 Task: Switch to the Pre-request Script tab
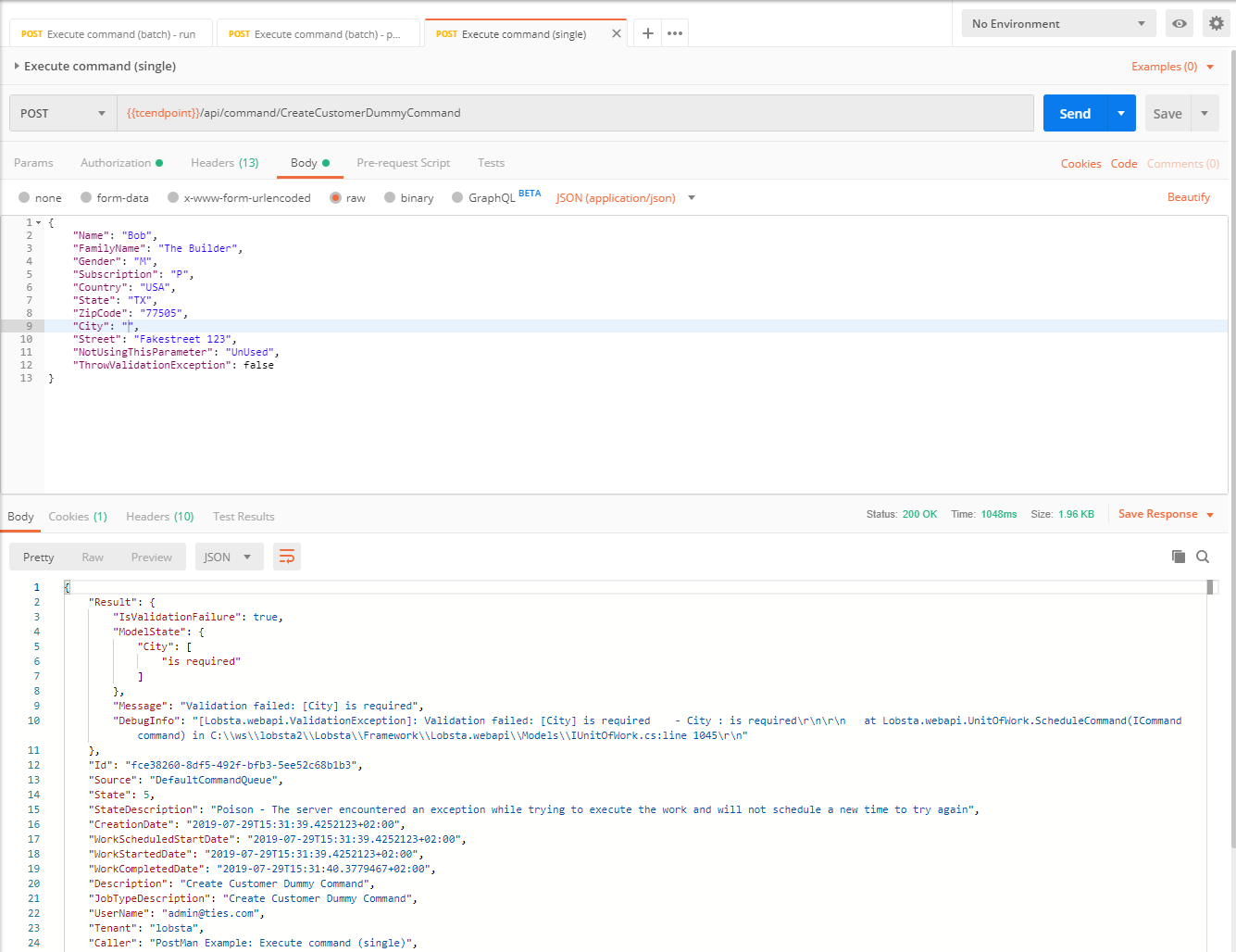(403, 163)
